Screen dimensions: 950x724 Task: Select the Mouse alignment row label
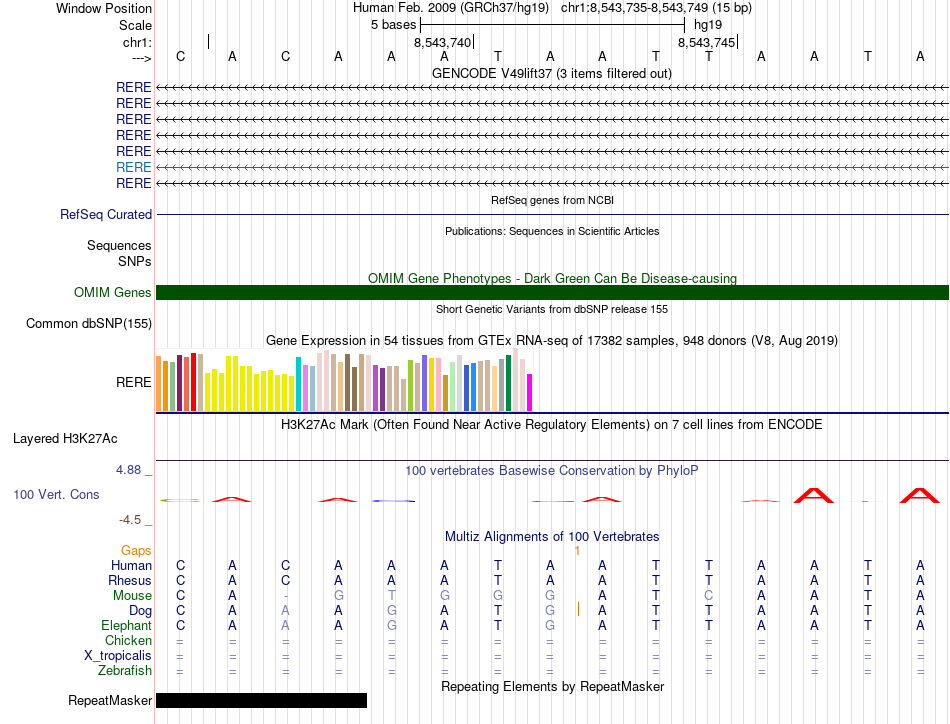coord(132,596)
